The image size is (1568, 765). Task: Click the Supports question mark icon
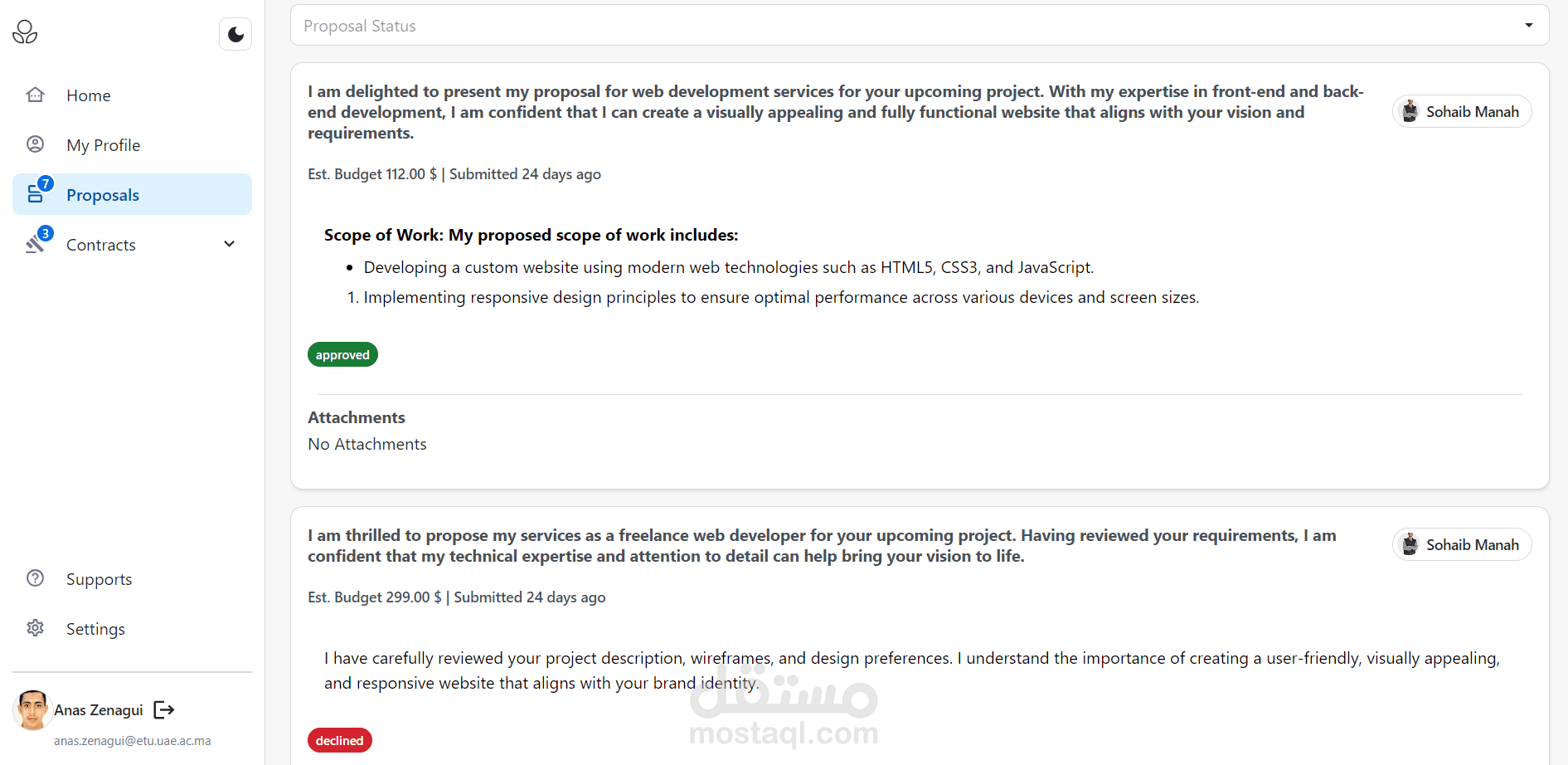pos(35,578)
